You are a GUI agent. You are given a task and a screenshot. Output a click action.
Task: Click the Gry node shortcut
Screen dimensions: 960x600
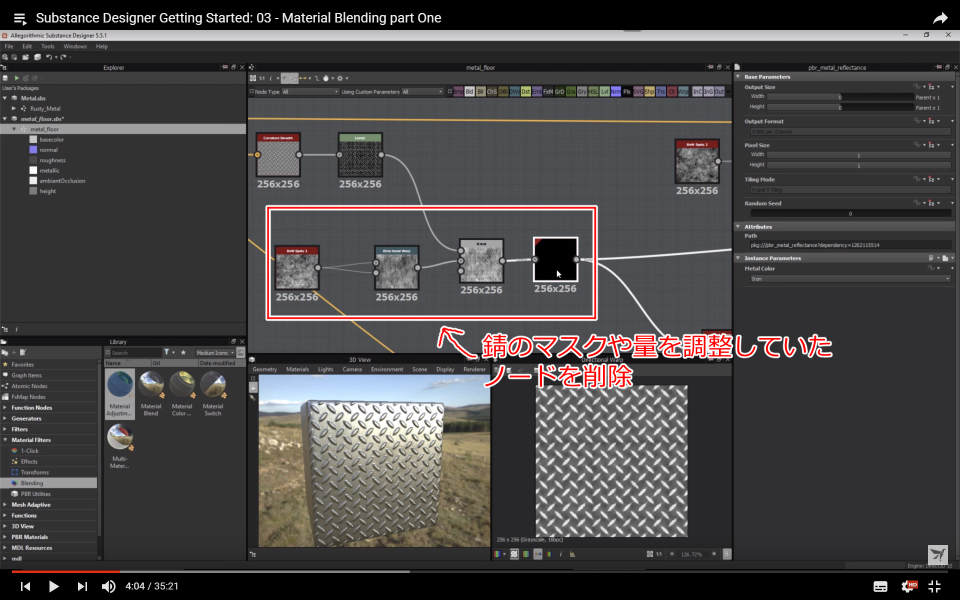[582, 91]
